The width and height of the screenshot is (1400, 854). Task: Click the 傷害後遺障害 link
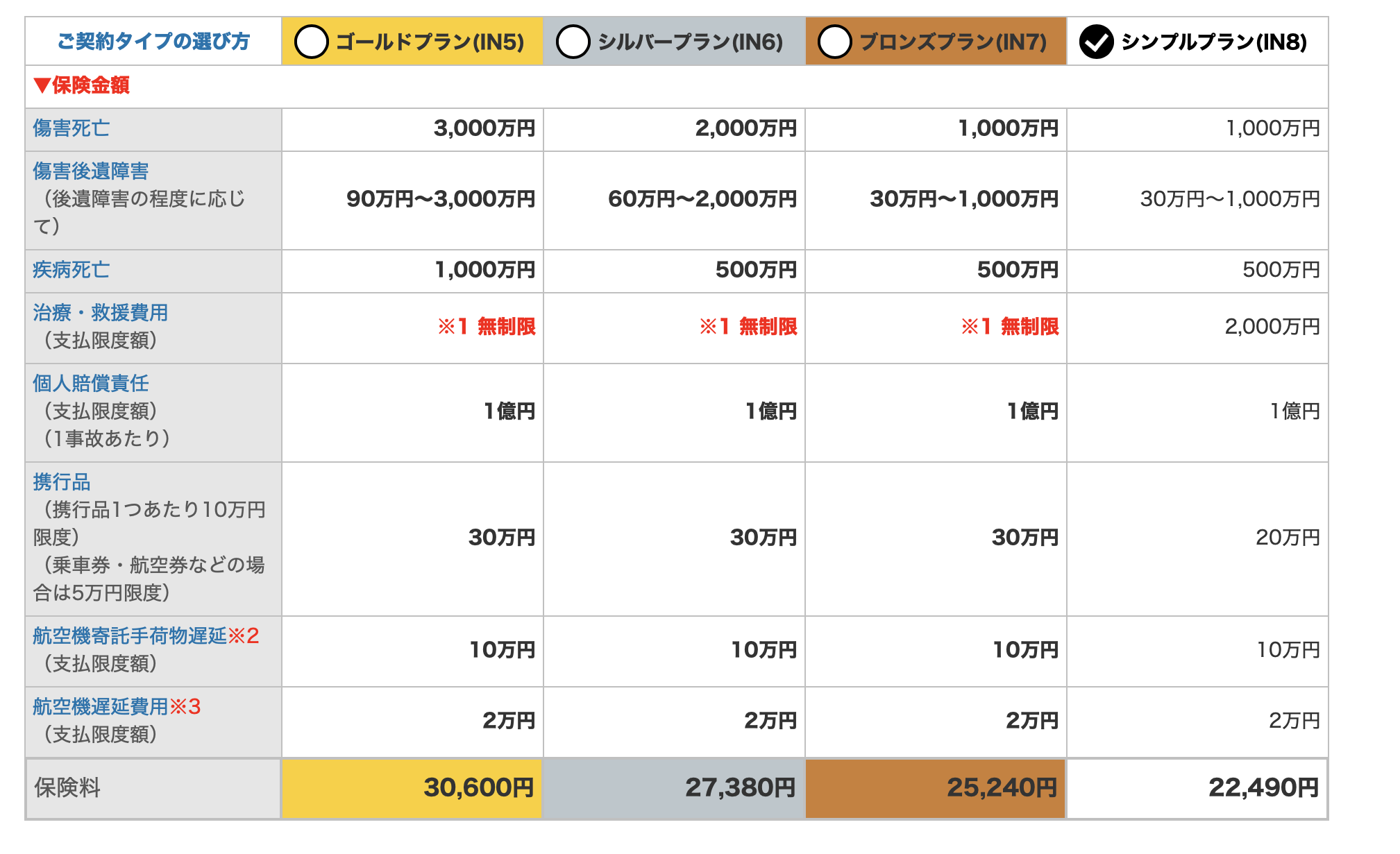91,171
